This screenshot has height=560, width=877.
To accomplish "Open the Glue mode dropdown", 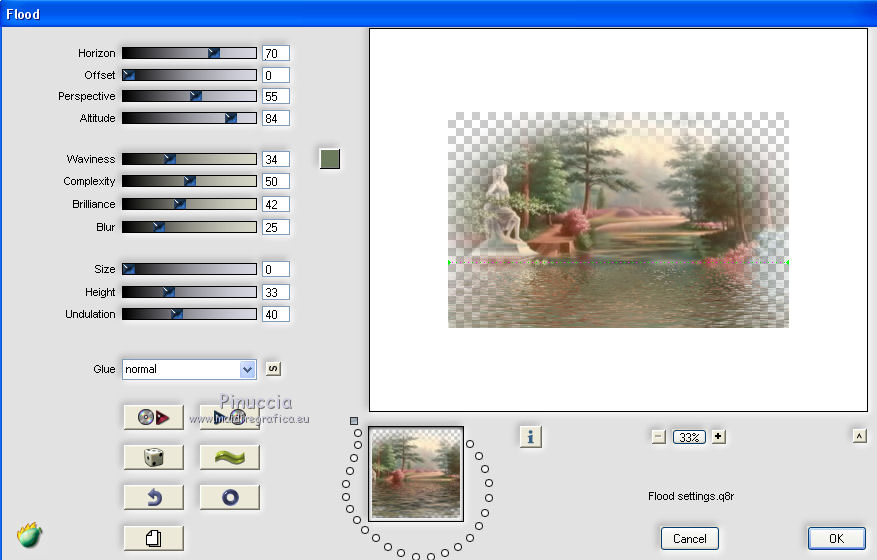I will (x=189, y=369).
